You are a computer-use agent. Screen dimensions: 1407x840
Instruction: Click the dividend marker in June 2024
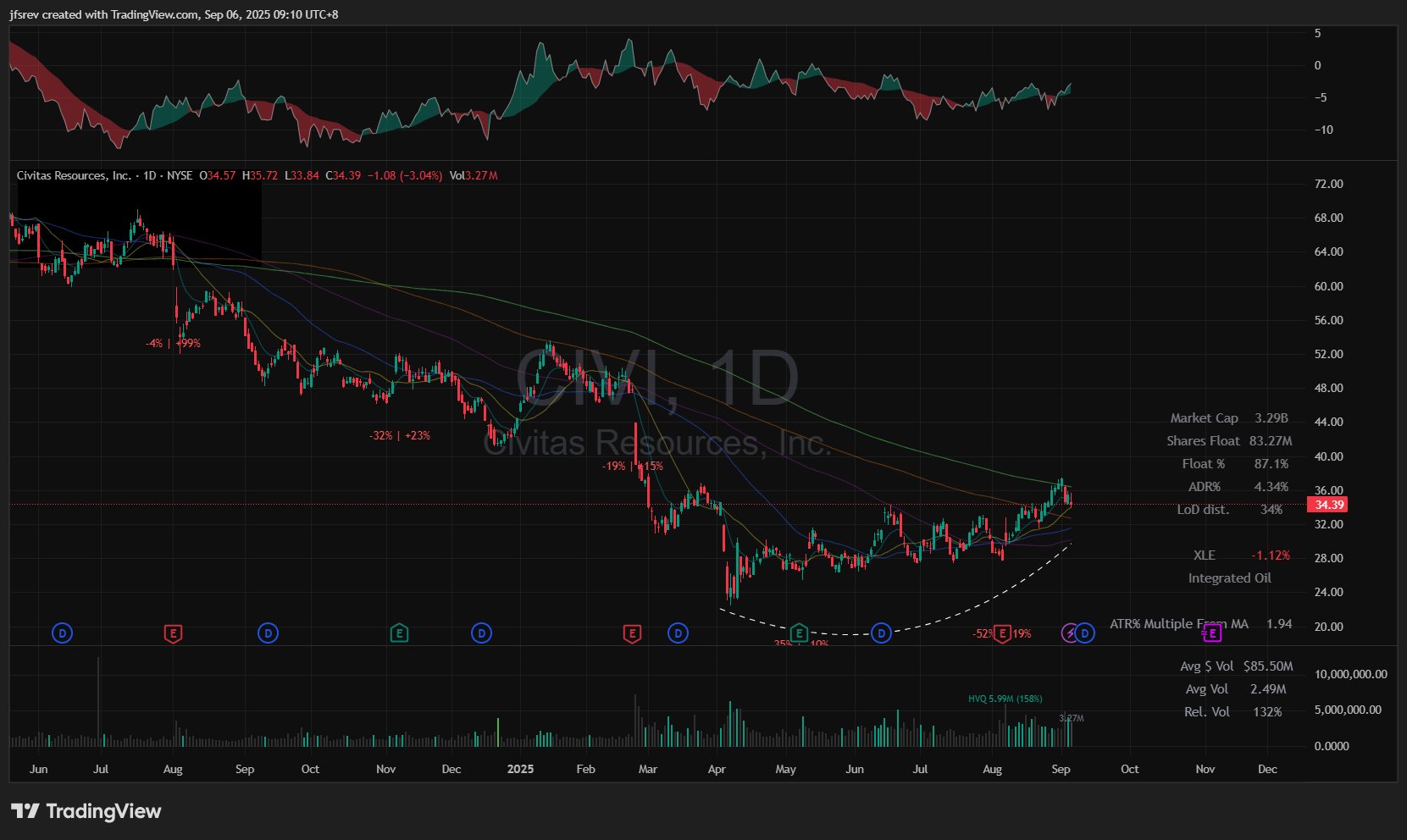(x=62, y=633)
